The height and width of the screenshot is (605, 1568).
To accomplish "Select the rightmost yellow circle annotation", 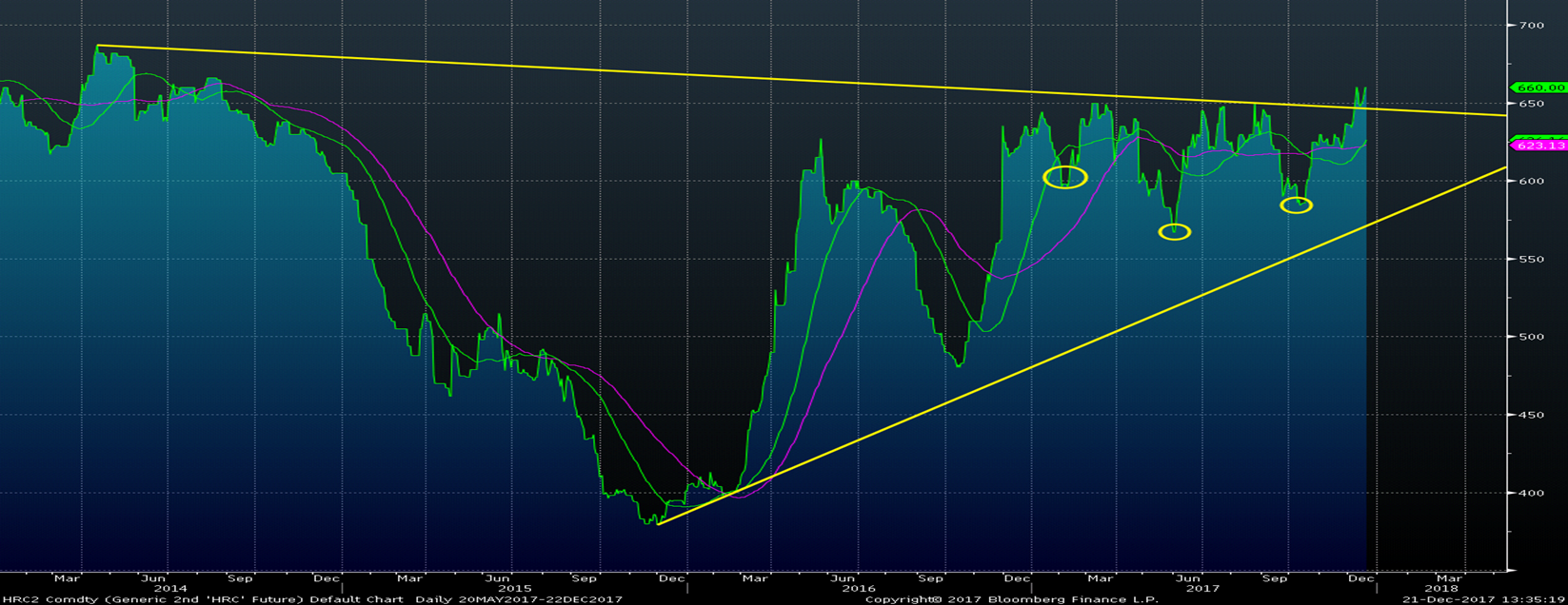I will point(1296,205).
